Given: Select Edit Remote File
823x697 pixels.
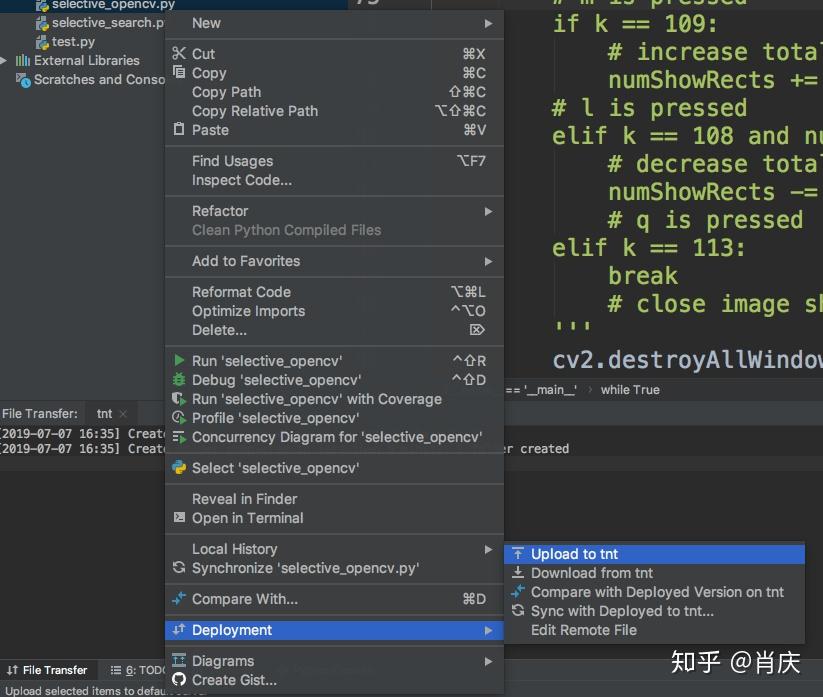Looking at the screenshot, I should 654,630.
